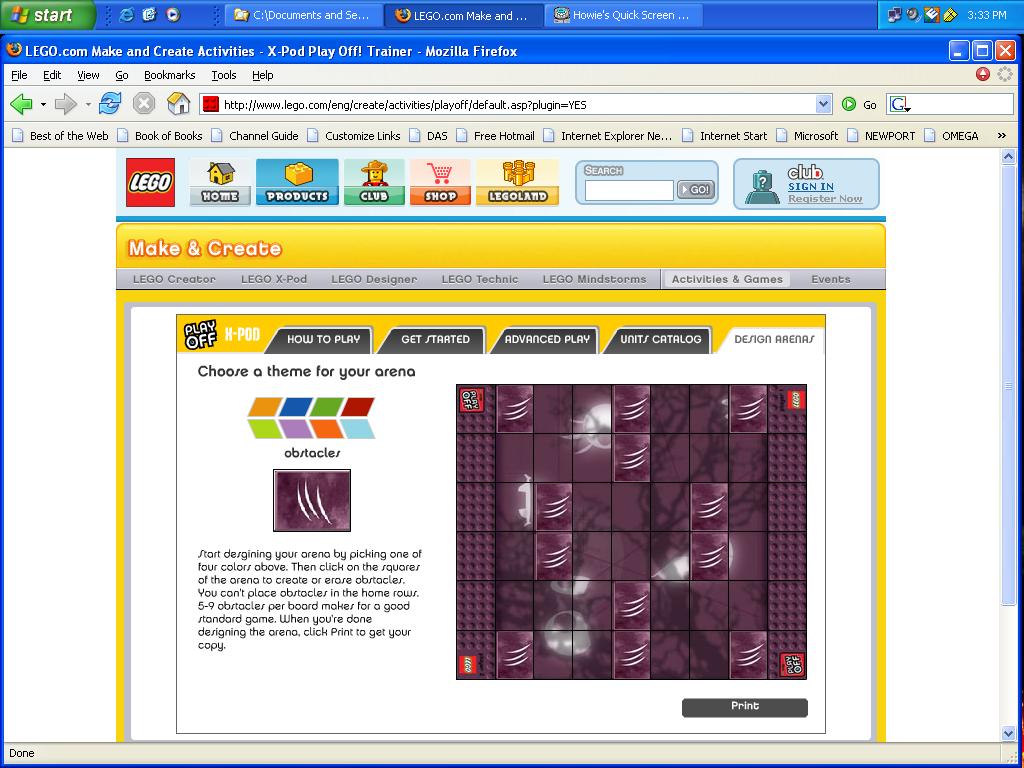Pick the light blue theme swatch
The height and width of the screenshot is (768, 1024).
(x=358, y=428)
